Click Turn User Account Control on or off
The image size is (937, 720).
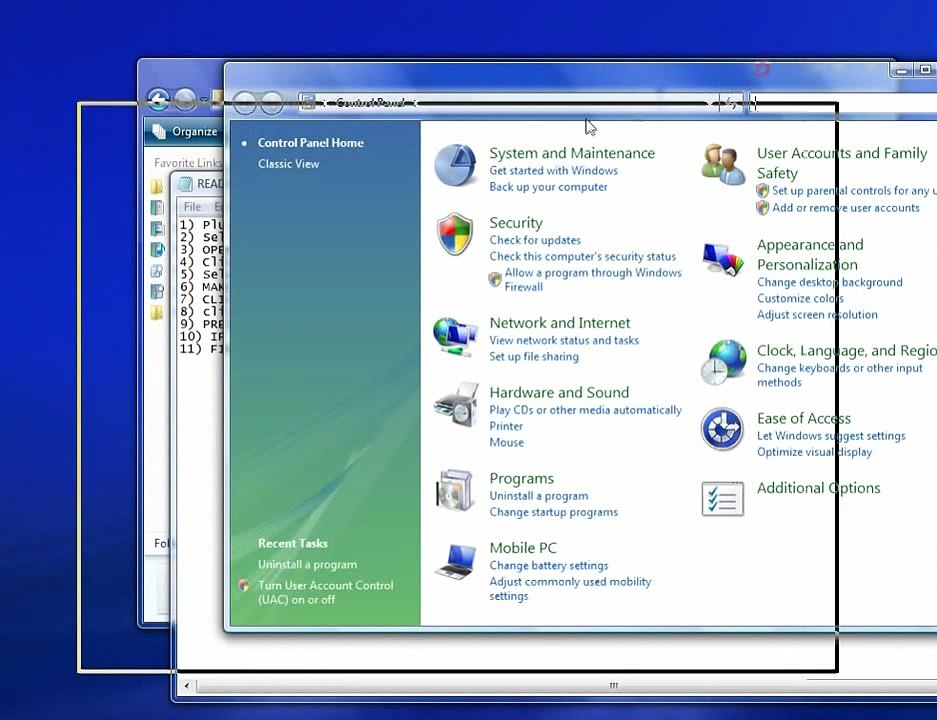coord(325,592)
